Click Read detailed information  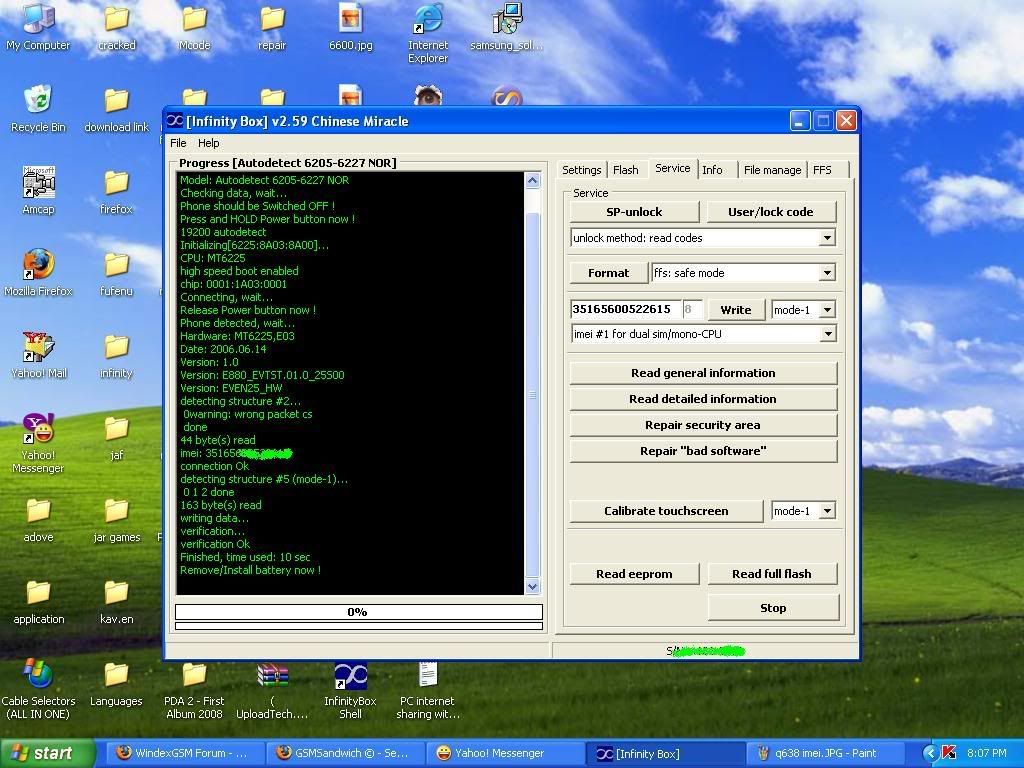coord(703,399)
